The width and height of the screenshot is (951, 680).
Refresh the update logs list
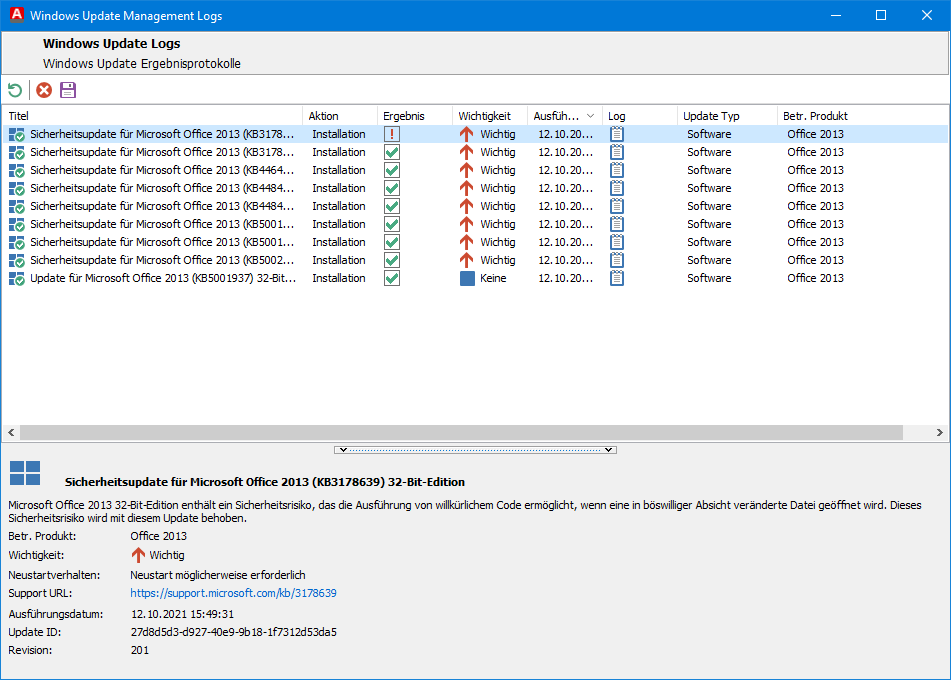point(15,90)
